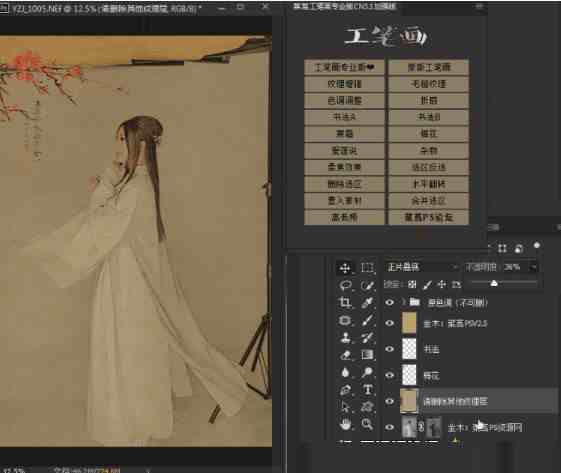Screen dimensions: 561x473
Task: Select the Eyedropper tool
Action: (x=367, y=303)
